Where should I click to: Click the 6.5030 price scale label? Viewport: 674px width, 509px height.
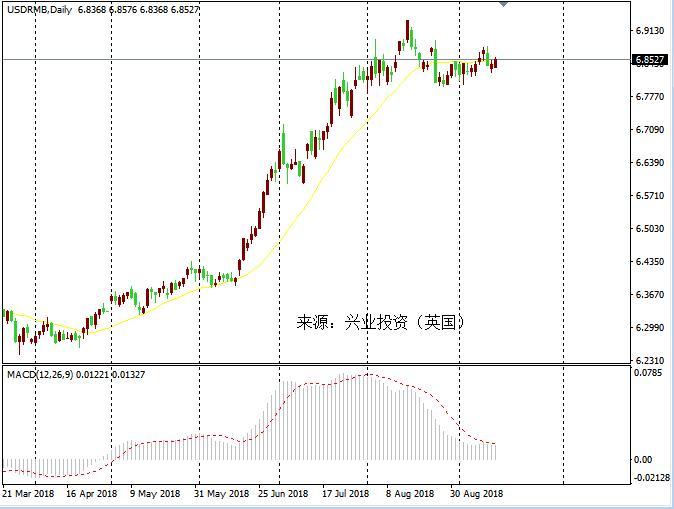[649, 228]
